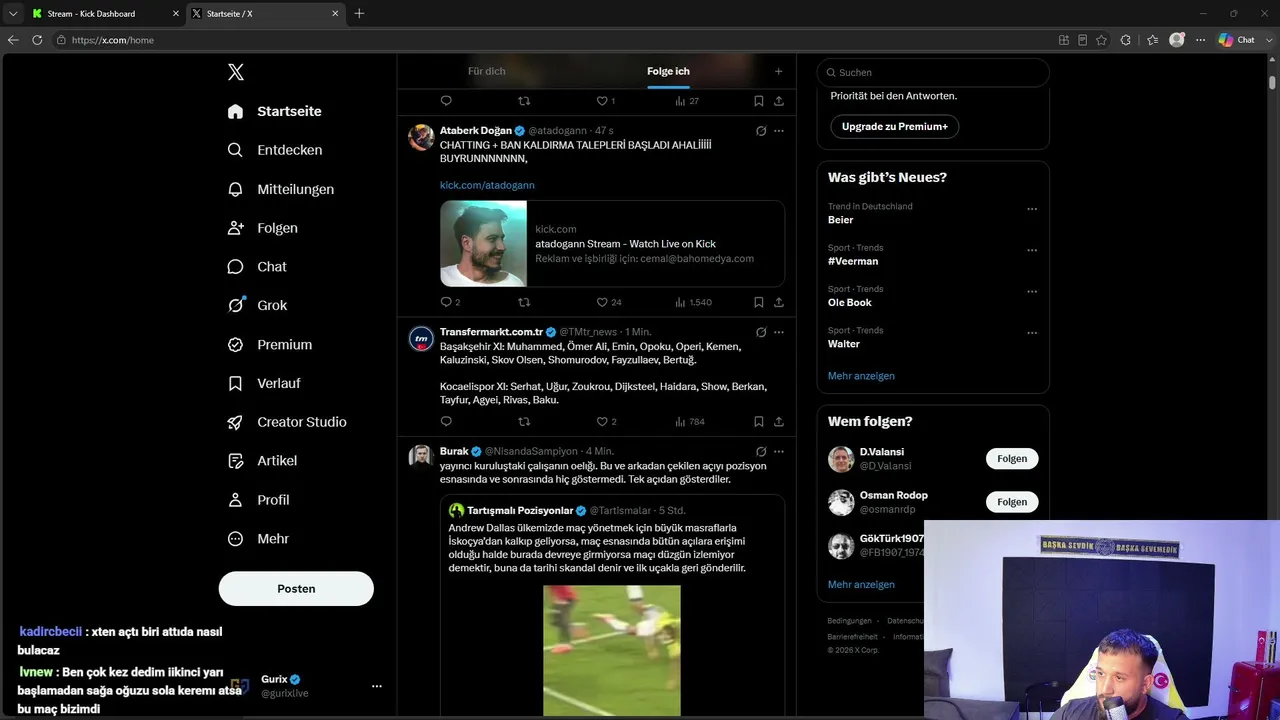
Task: Open options for the #Veerman trend
Action: click(1032, 250)
